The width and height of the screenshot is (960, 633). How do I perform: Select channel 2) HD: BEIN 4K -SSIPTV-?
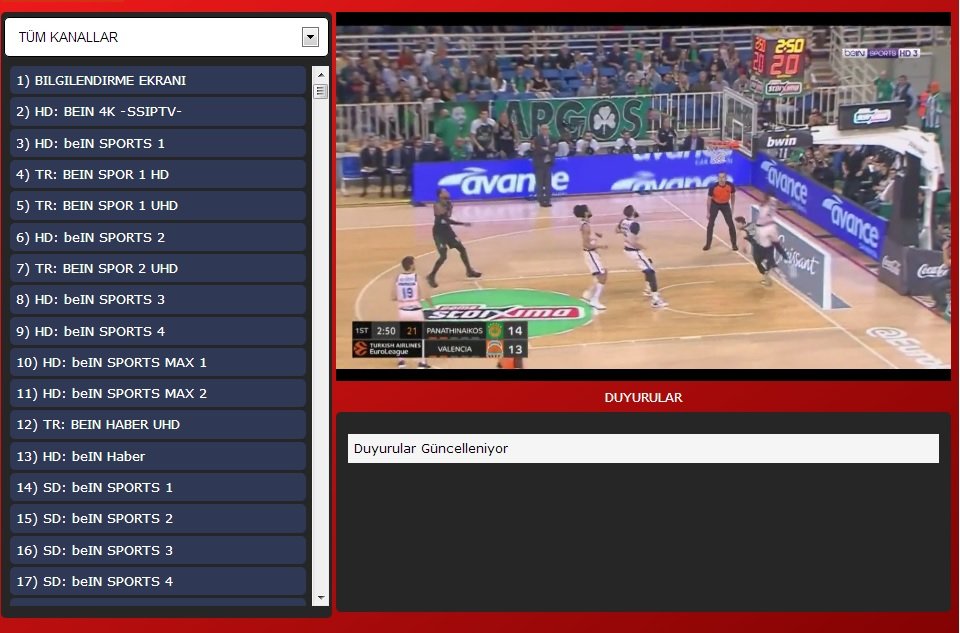click(158, 111)
